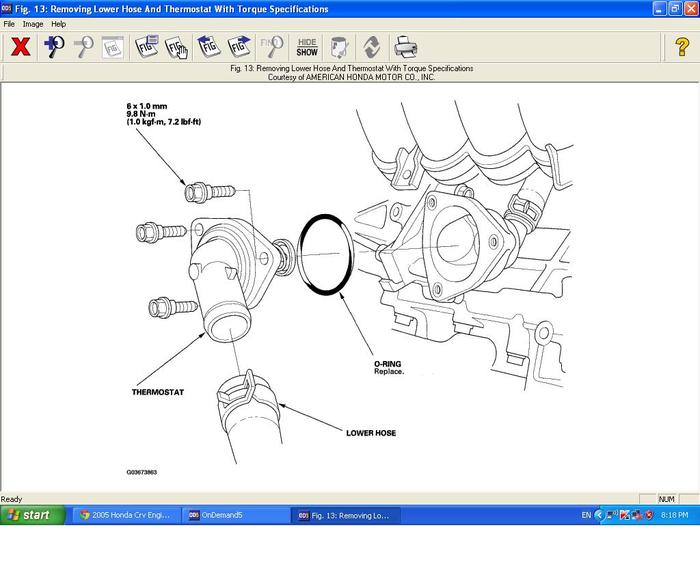Image resolution: width=700 pixels, height=571 pixels.
Task: Toggle the HIDE/SHOW button
Action: pos(307,47)
